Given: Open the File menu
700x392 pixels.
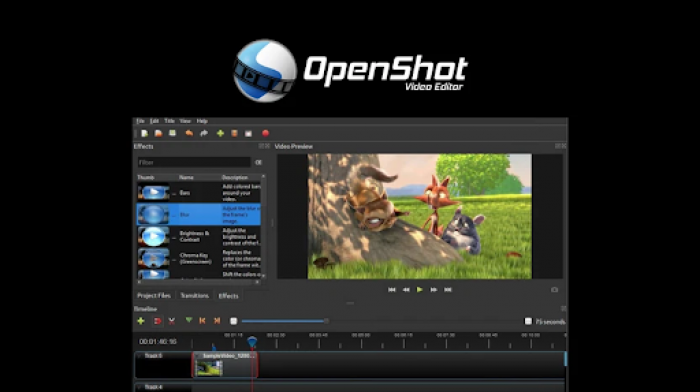Looking at the screenshot, I should [x=140, y=121].
